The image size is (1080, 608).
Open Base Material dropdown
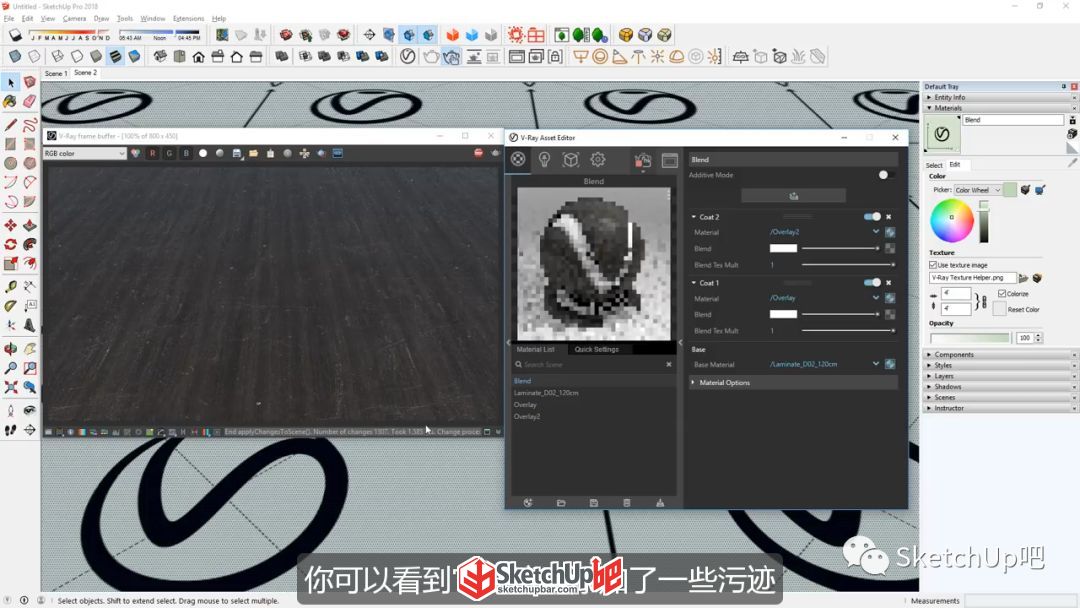click(875, 364)
